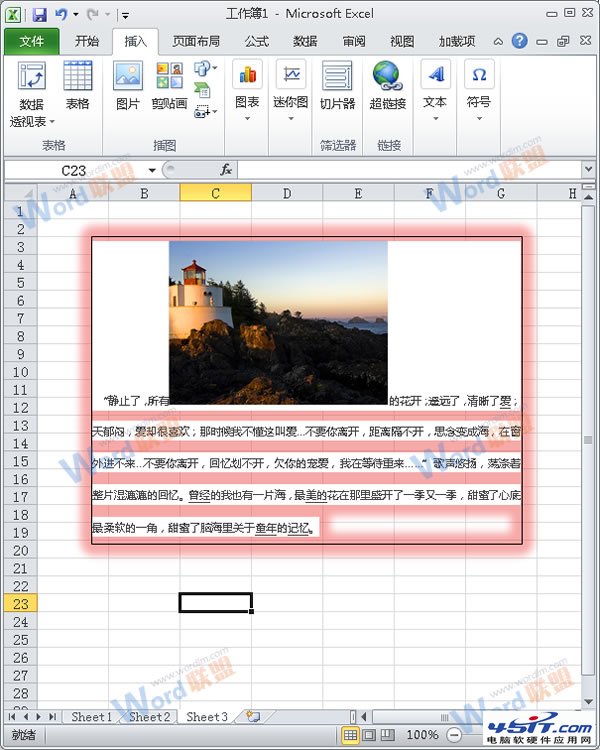600x750 pixels.
Task: Minimize the ribbon with the caret icon
Action: 498,42
